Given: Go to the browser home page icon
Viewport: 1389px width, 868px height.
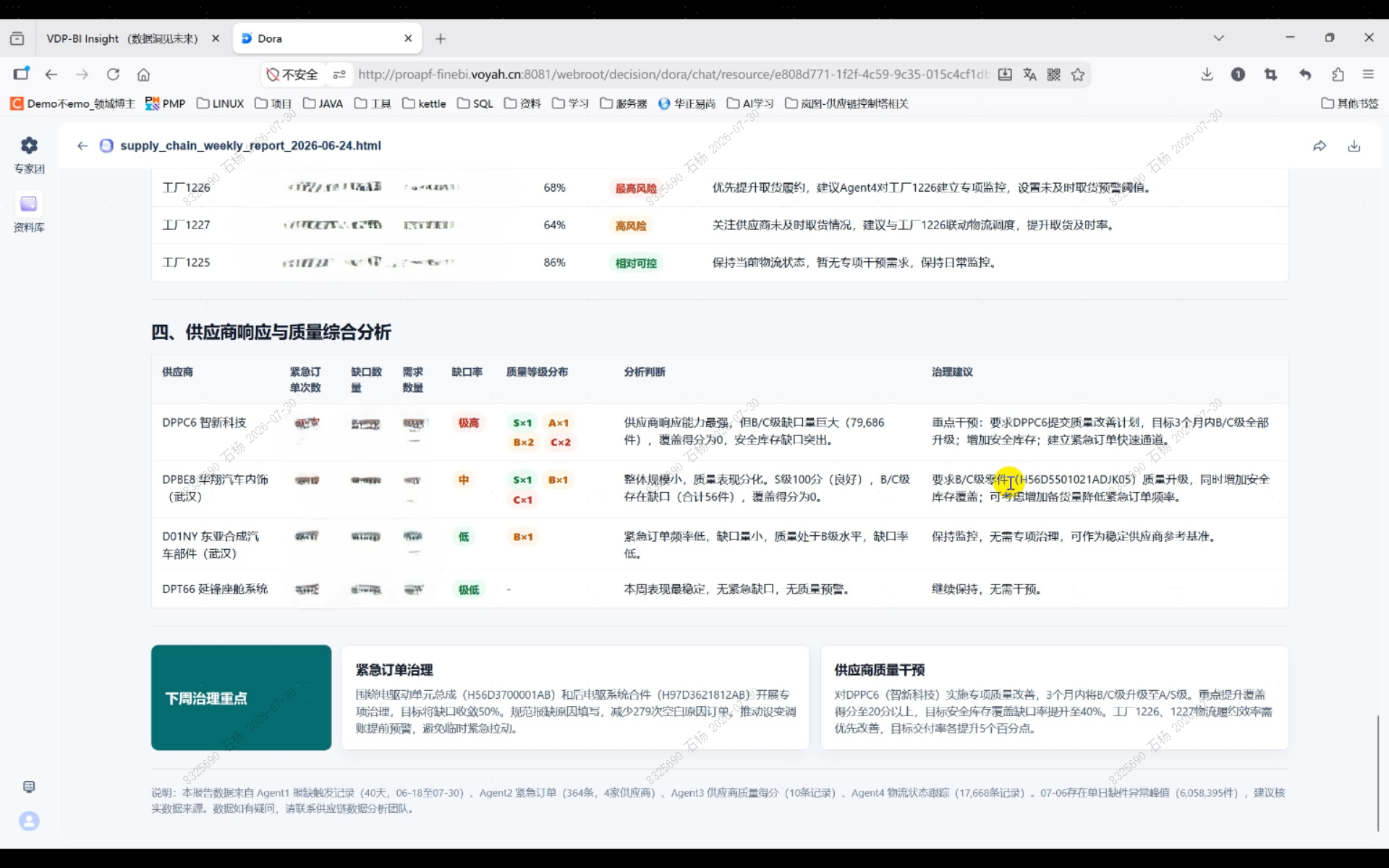Looking at the screenshot, I should coord(144,75).
